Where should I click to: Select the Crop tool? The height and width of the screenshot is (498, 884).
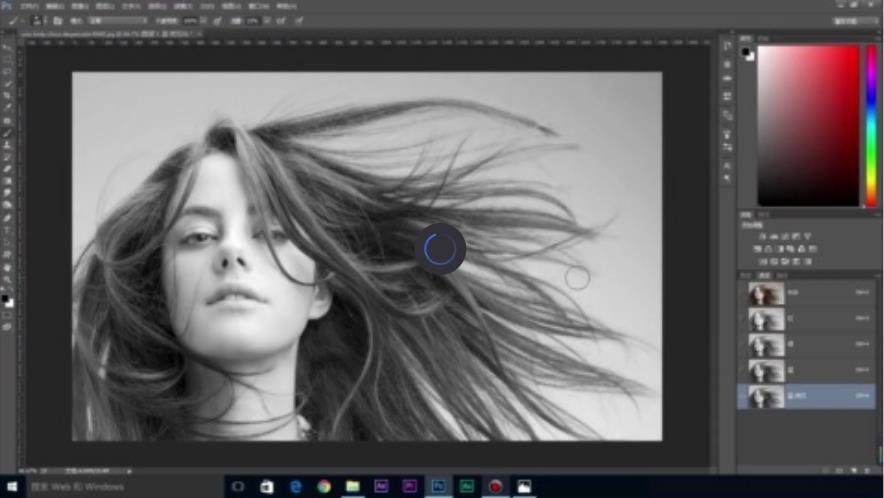(8, 95)
